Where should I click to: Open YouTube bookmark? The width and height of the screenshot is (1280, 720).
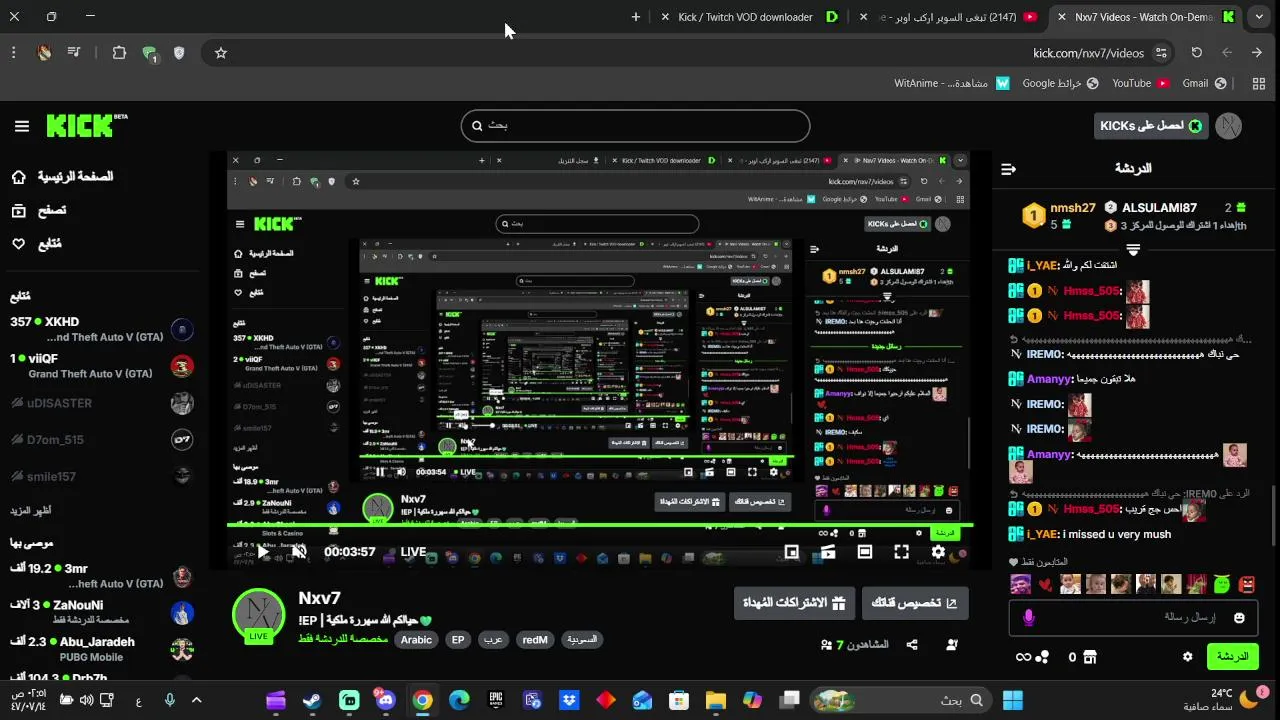[1140, 84]
